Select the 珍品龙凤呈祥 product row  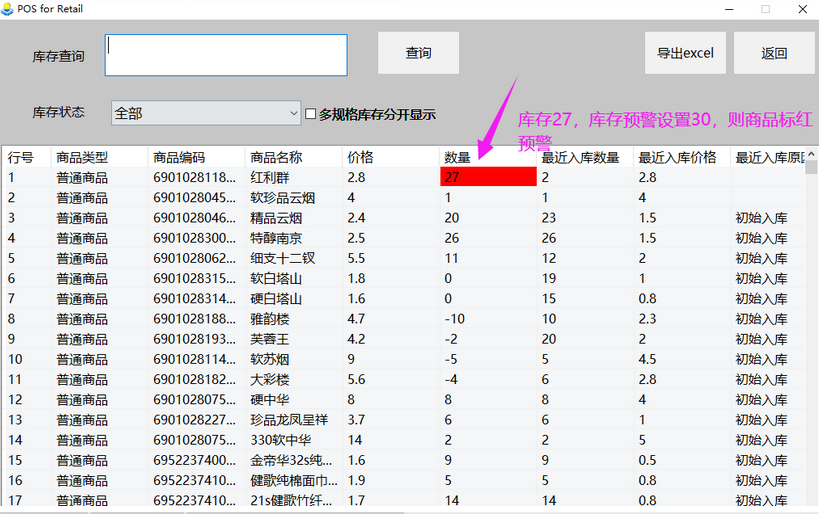coord(403,420)
